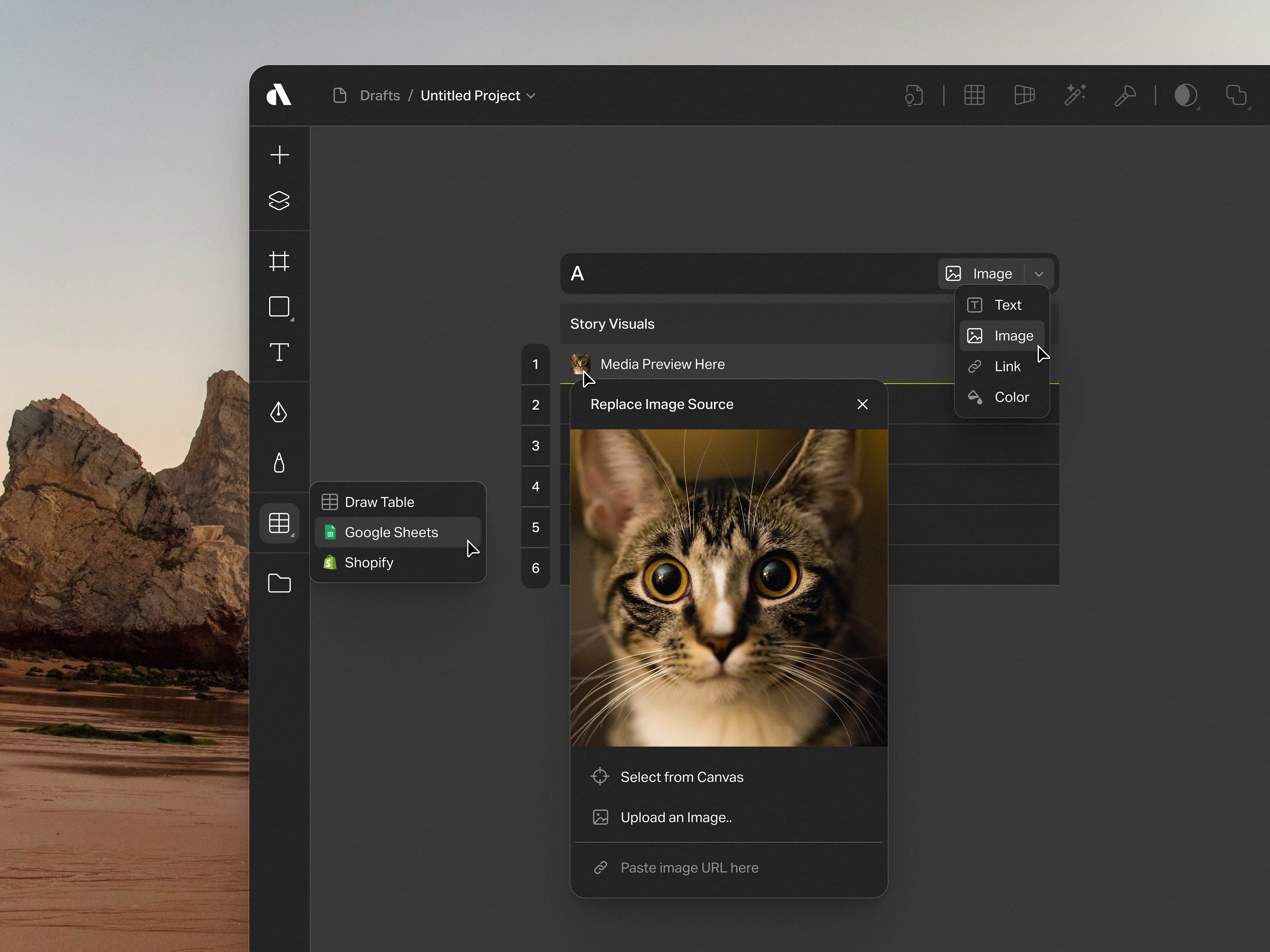Screen dimensions: 1270x952
Task: Choose Text from the element type menu
Action: click(x=1008, y=305)
